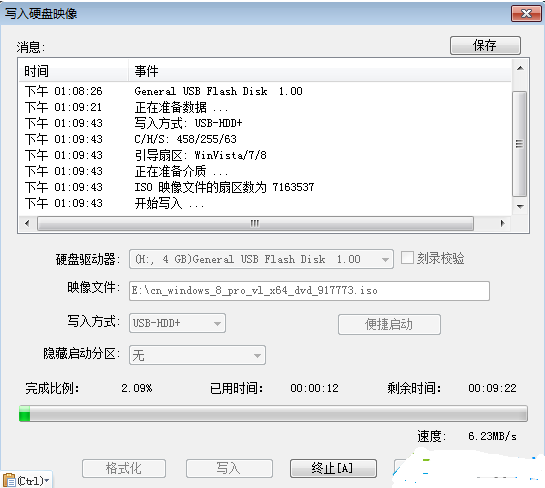This screenshot has height=488, width=545.
Task: Click the horizontal scrollbar thumb
Action: (x=255, y=223)
